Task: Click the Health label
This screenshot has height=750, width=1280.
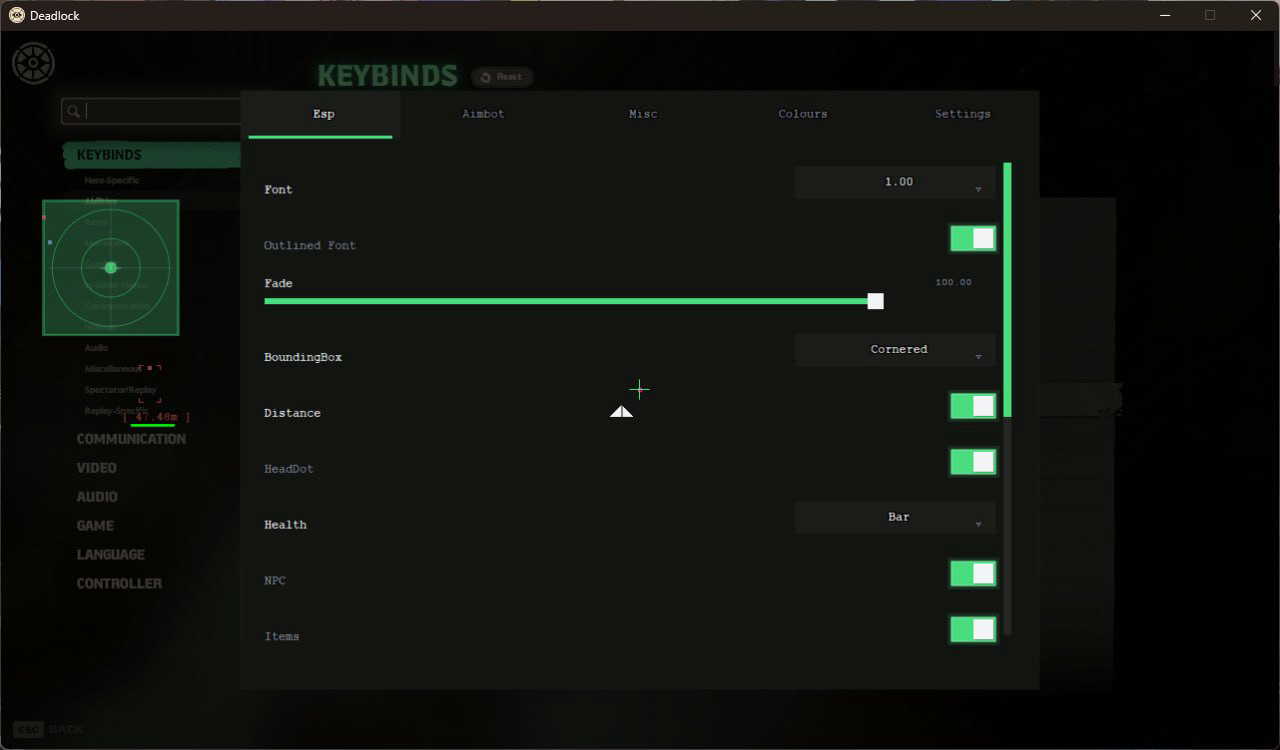Action: pyautogui.click(x=285, y=525)
